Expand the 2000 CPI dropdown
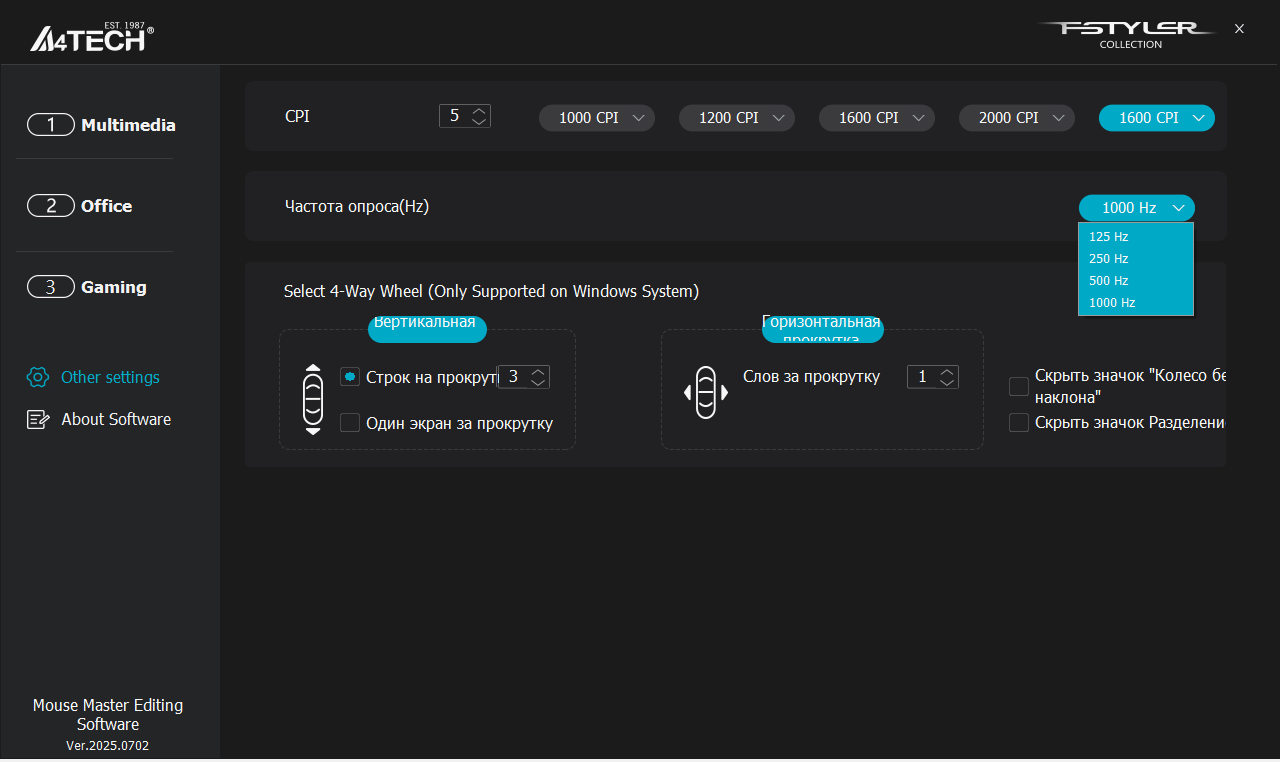 tap(1017, 118)
